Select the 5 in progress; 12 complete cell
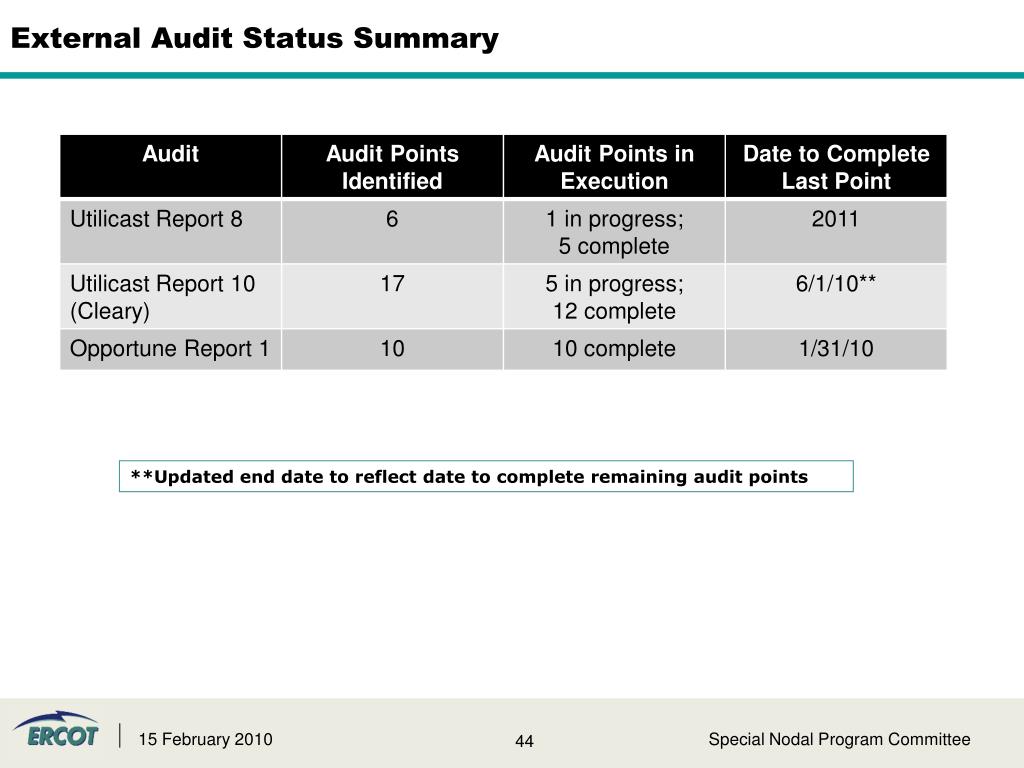 coord(614,296)
